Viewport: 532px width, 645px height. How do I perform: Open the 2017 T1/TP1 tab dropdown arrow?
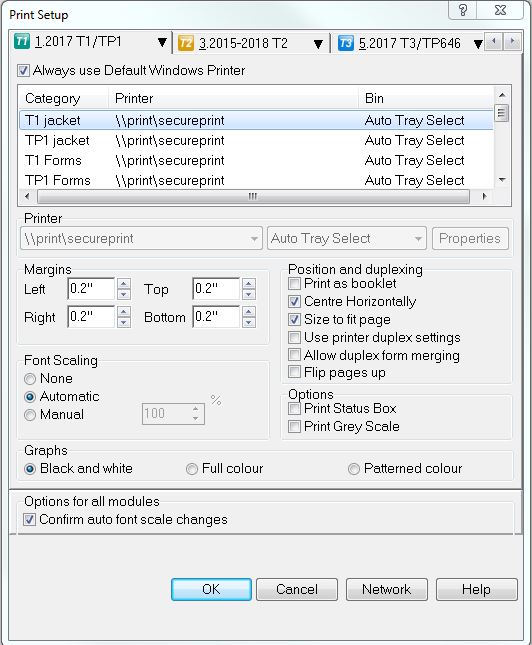coord(162,42)
